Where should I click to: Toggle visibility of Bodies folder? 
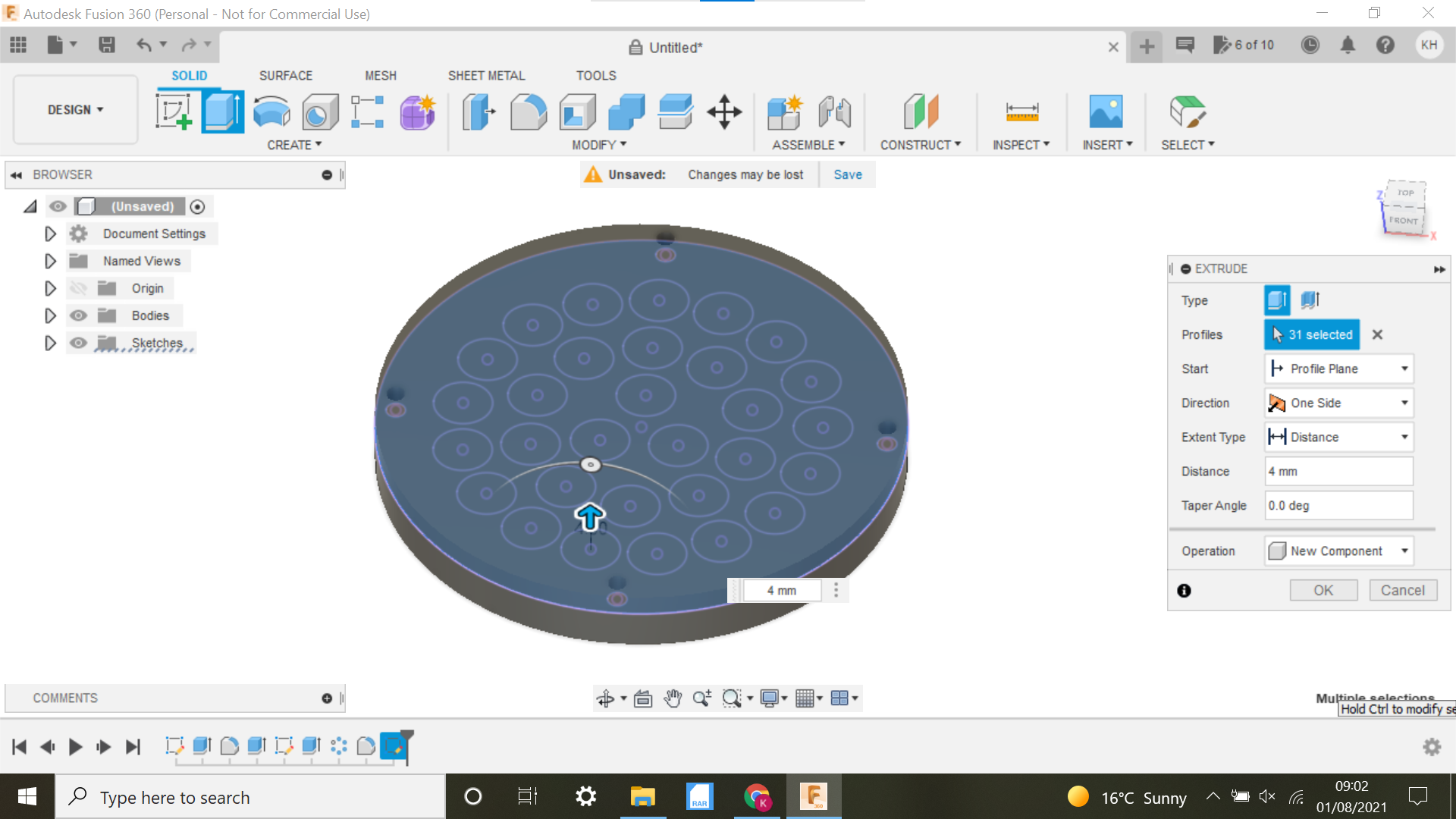79,315
